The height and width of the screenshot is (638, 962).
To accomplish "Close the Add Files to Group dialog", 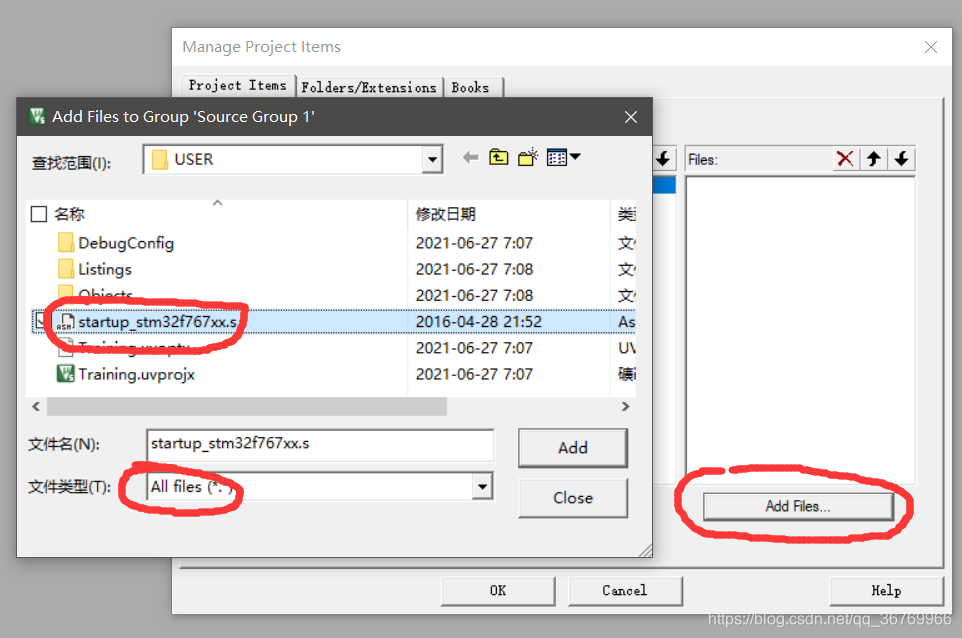I will tap(631, 117).
